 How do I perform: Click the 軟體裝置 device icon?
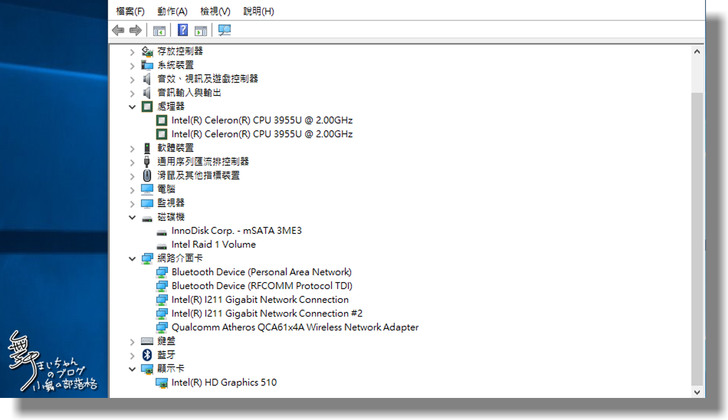pos(147,148)
